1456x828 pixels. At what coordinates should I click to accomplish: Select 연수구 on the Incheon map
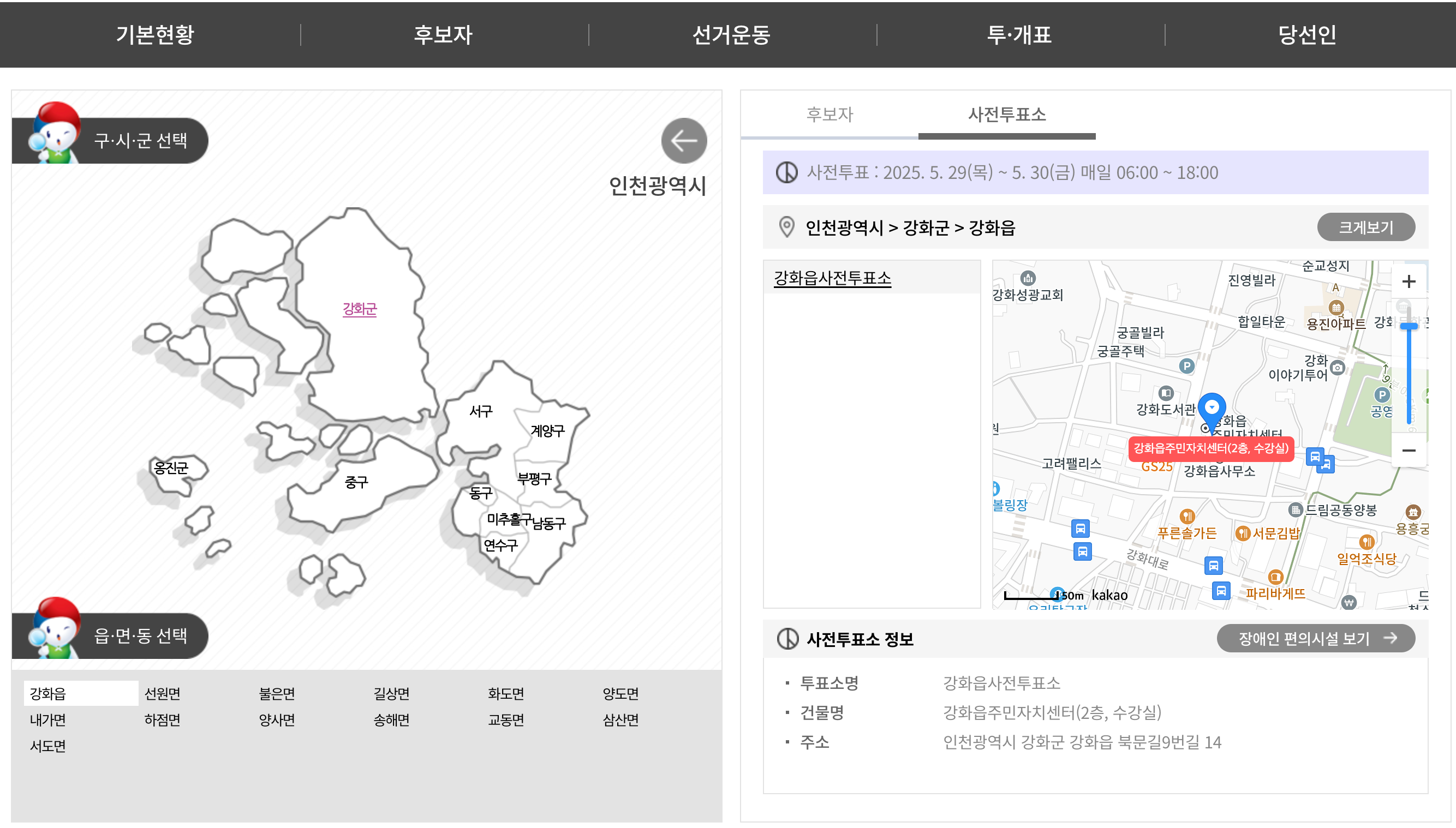tap(500, 545)
